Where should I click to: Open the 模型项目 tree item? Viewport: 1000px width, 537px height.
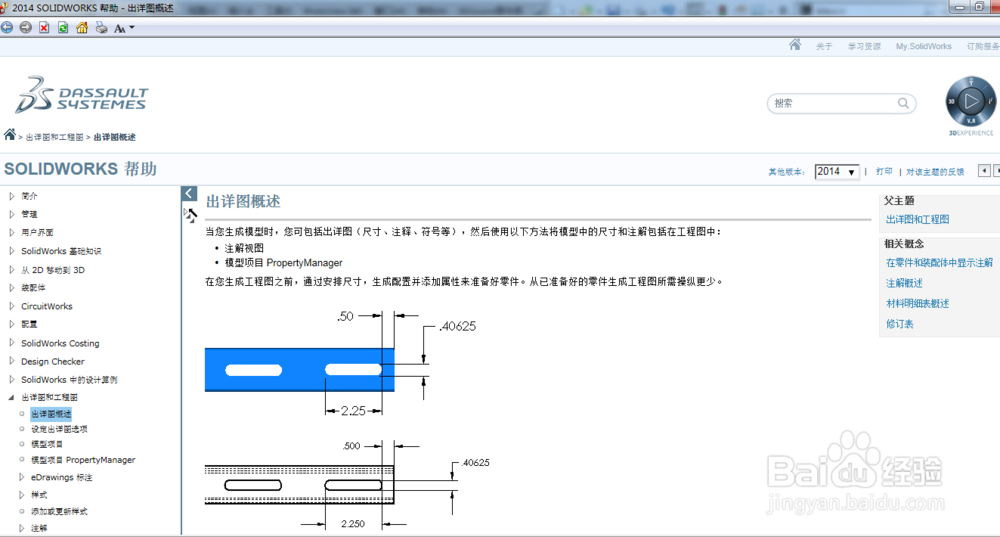(x=47, y=444)
